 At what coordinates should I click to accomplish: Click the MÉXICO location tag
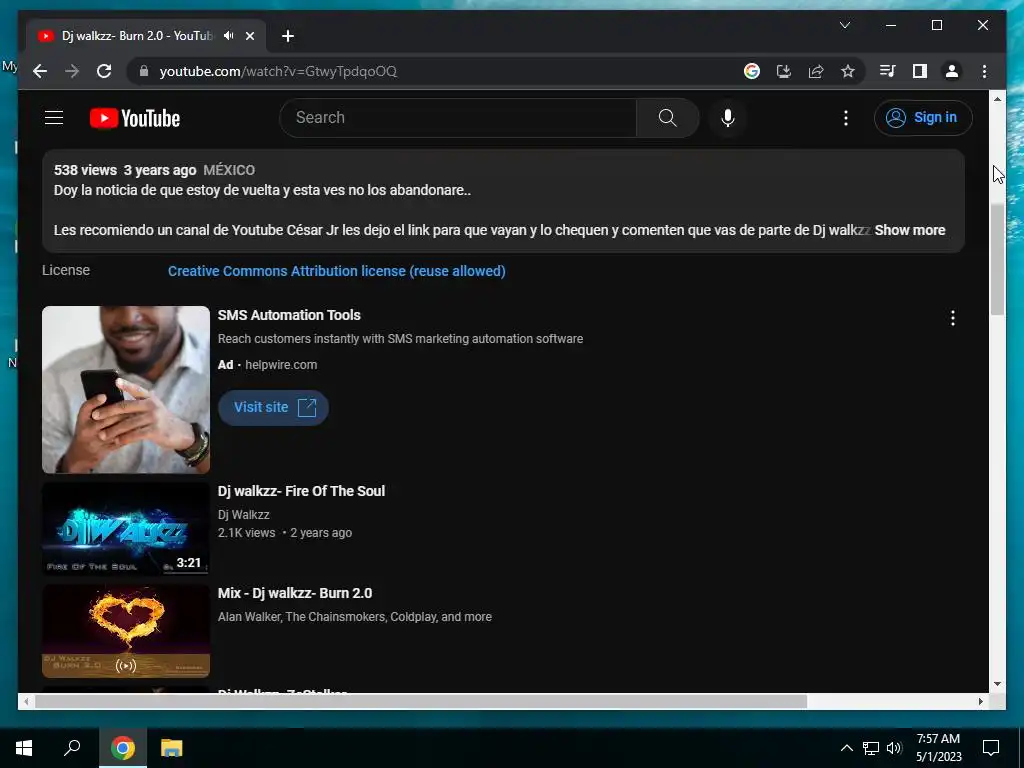229,170
